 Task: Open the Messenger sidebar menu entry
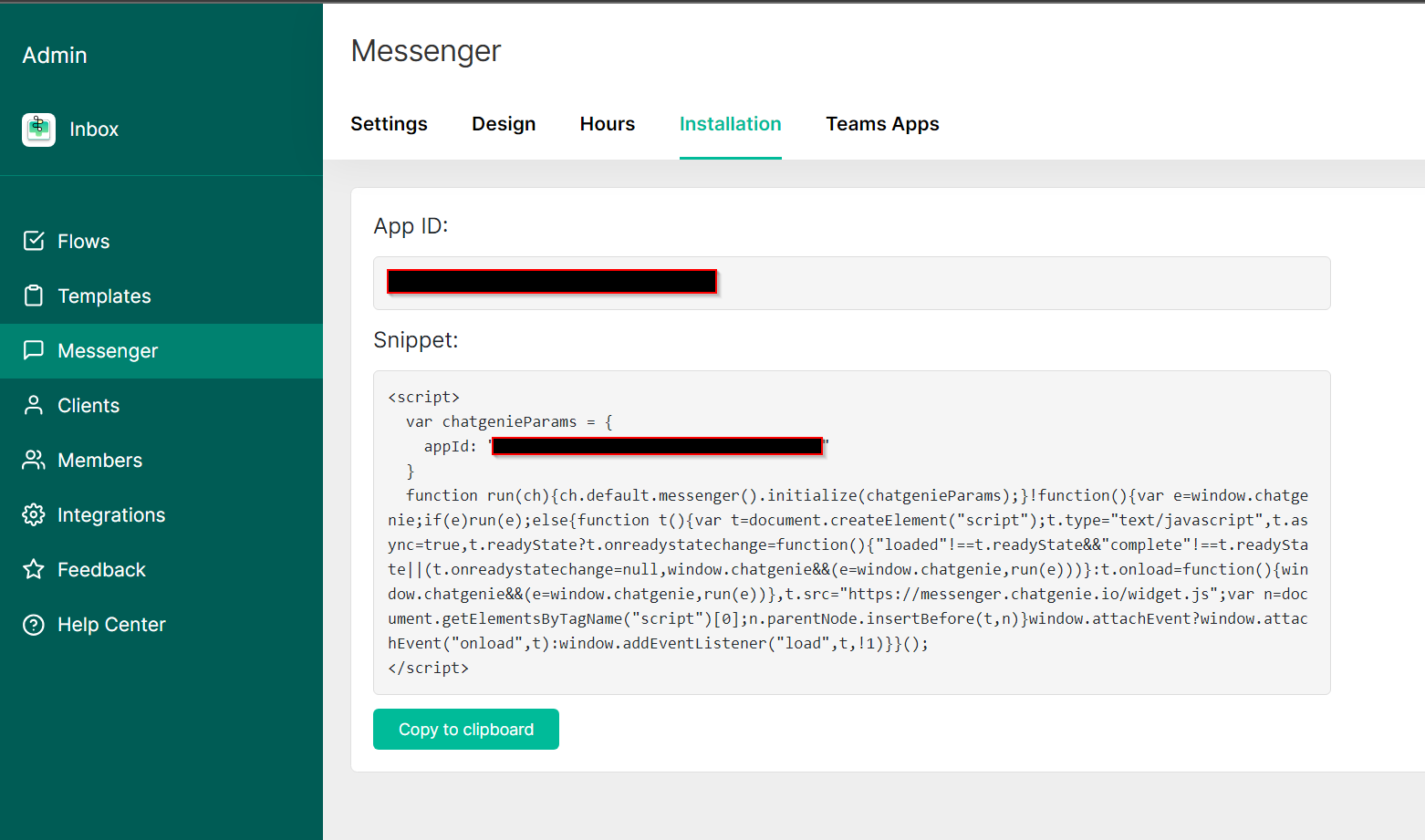(108, 350)
